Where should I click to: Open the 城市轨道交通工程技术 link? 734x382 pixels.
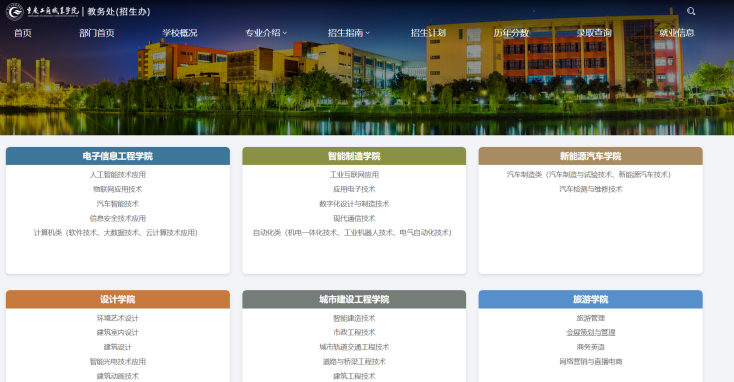(x=354, y=347)
